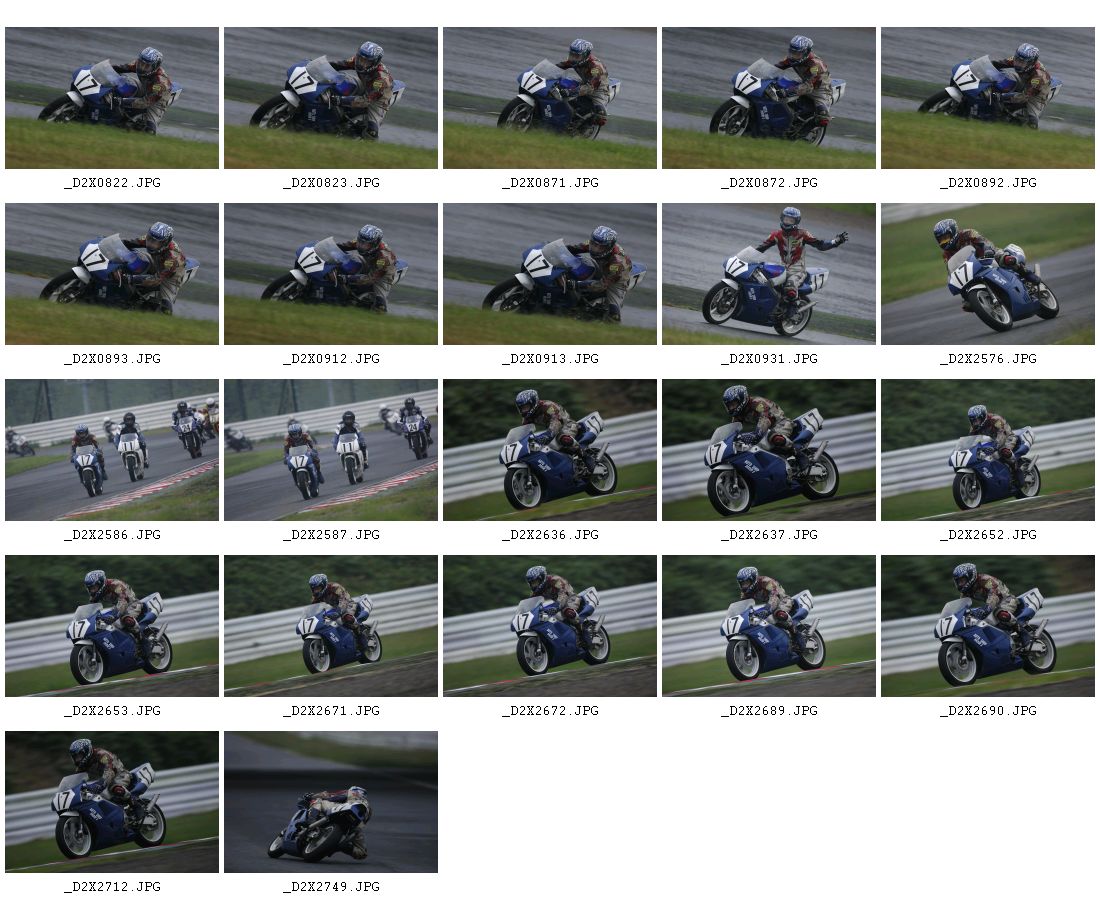Click the _D2X0913.JPG filename caption
Image resolution: width=1100 pixels, height=900 pixels.
[x=551, y=358]
